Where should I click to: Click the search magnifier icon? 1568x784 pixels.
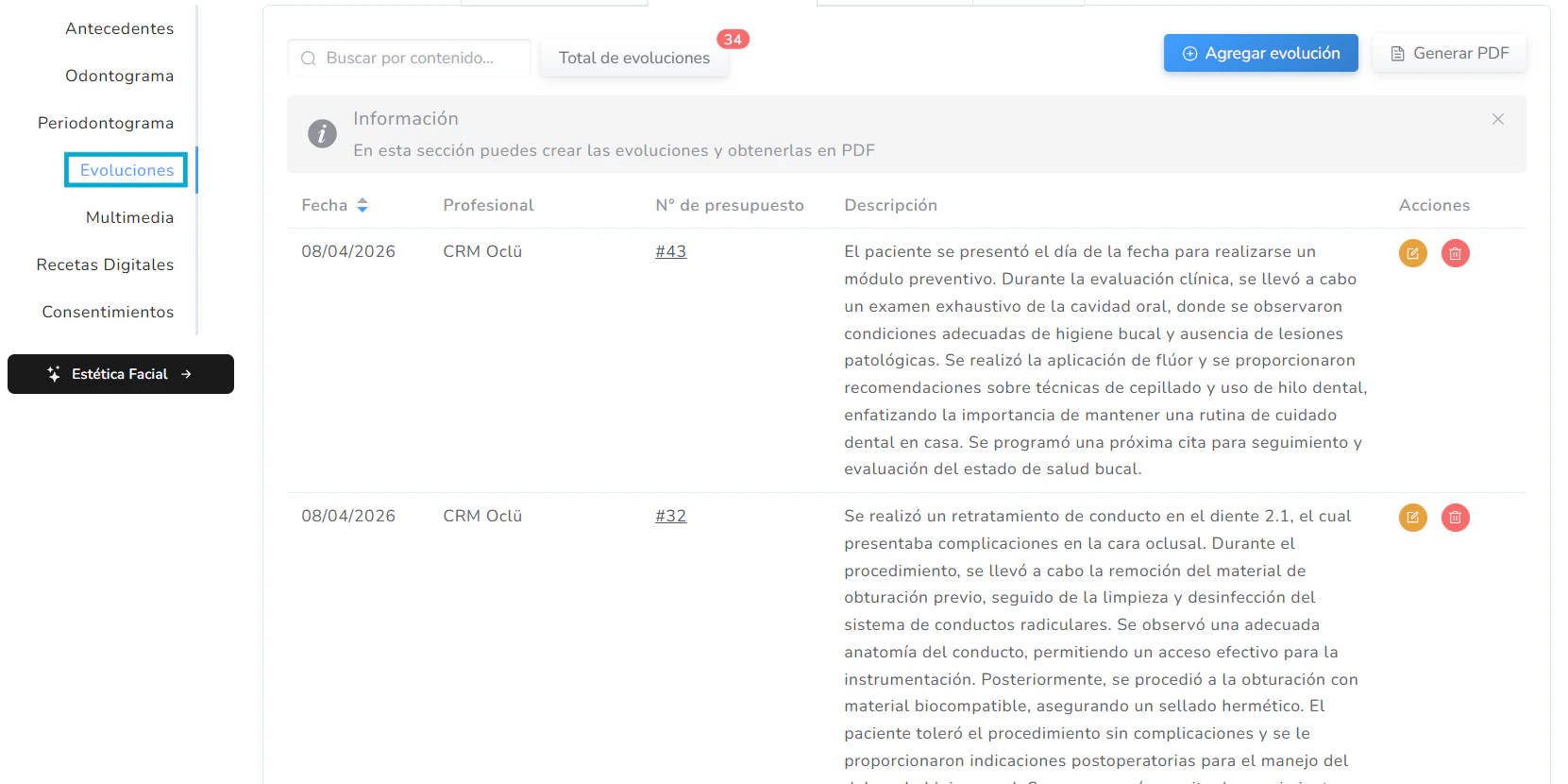(308, 59)
